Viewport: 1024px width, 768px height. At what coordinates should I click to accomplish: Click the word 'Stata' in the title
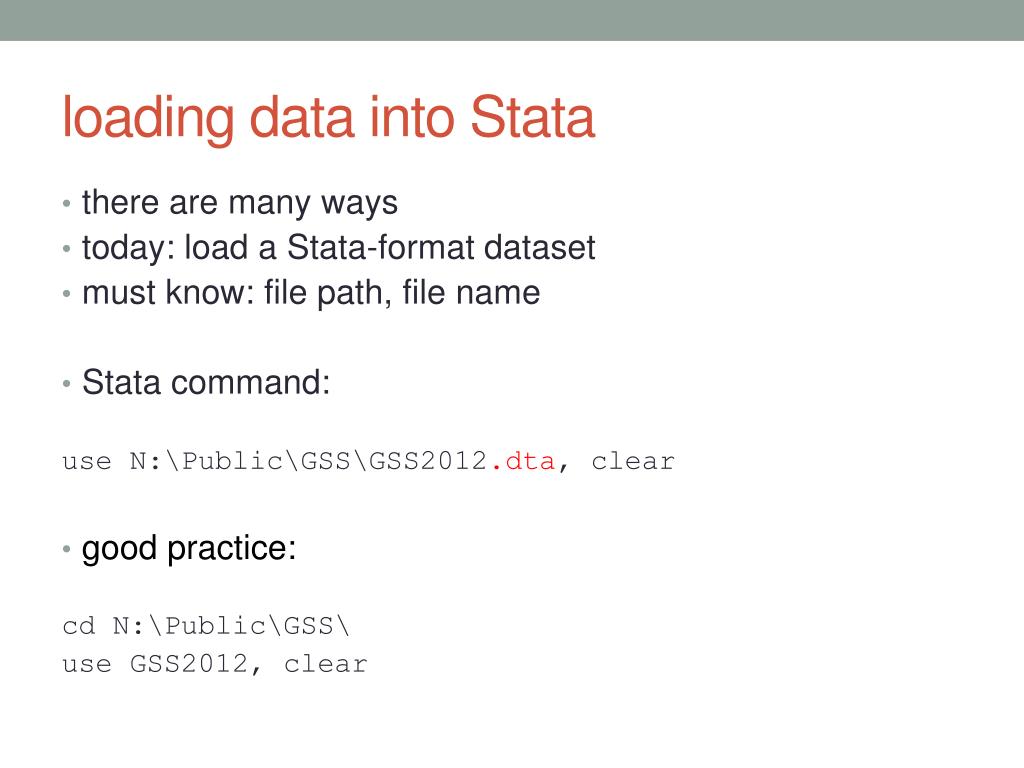tap(532, 117)
